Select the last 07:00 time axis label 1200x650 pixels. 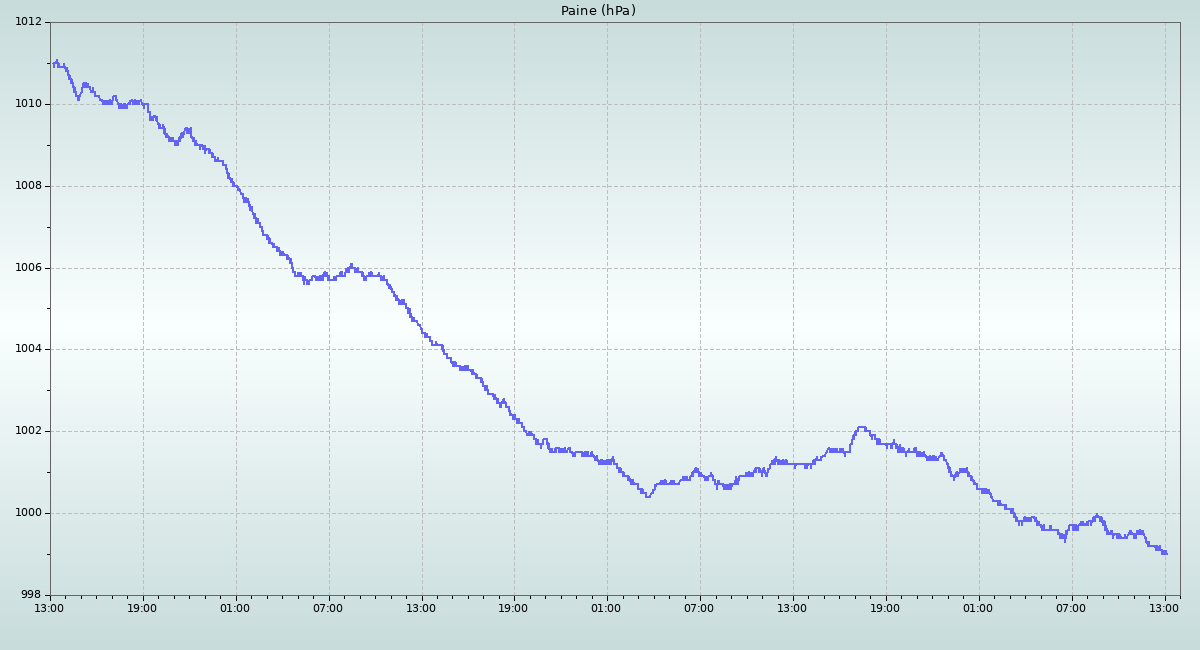[1071, 608]
